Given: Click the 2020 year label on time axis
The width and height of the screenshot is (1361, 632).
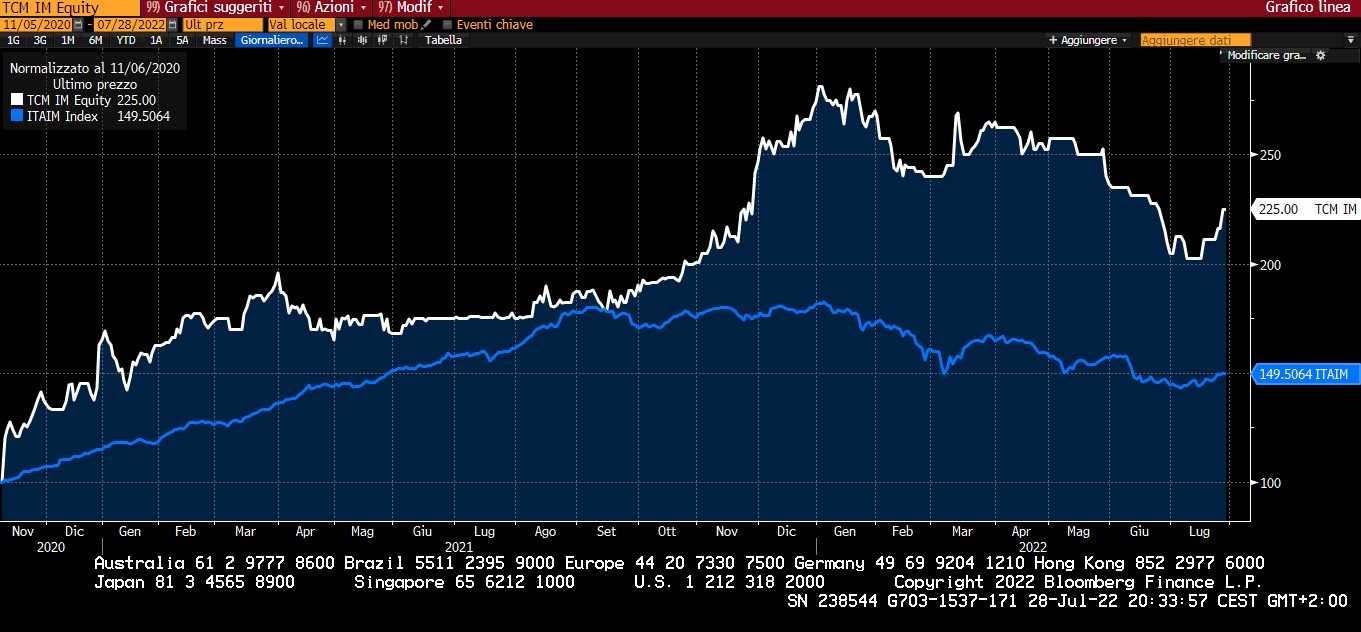Looking at the screenshot, I should 50,547.
